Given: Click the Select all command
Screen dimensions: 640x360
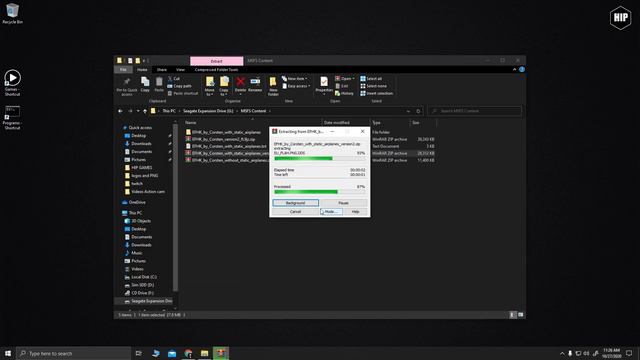Looking at the screenshot, I should (371, 78).
